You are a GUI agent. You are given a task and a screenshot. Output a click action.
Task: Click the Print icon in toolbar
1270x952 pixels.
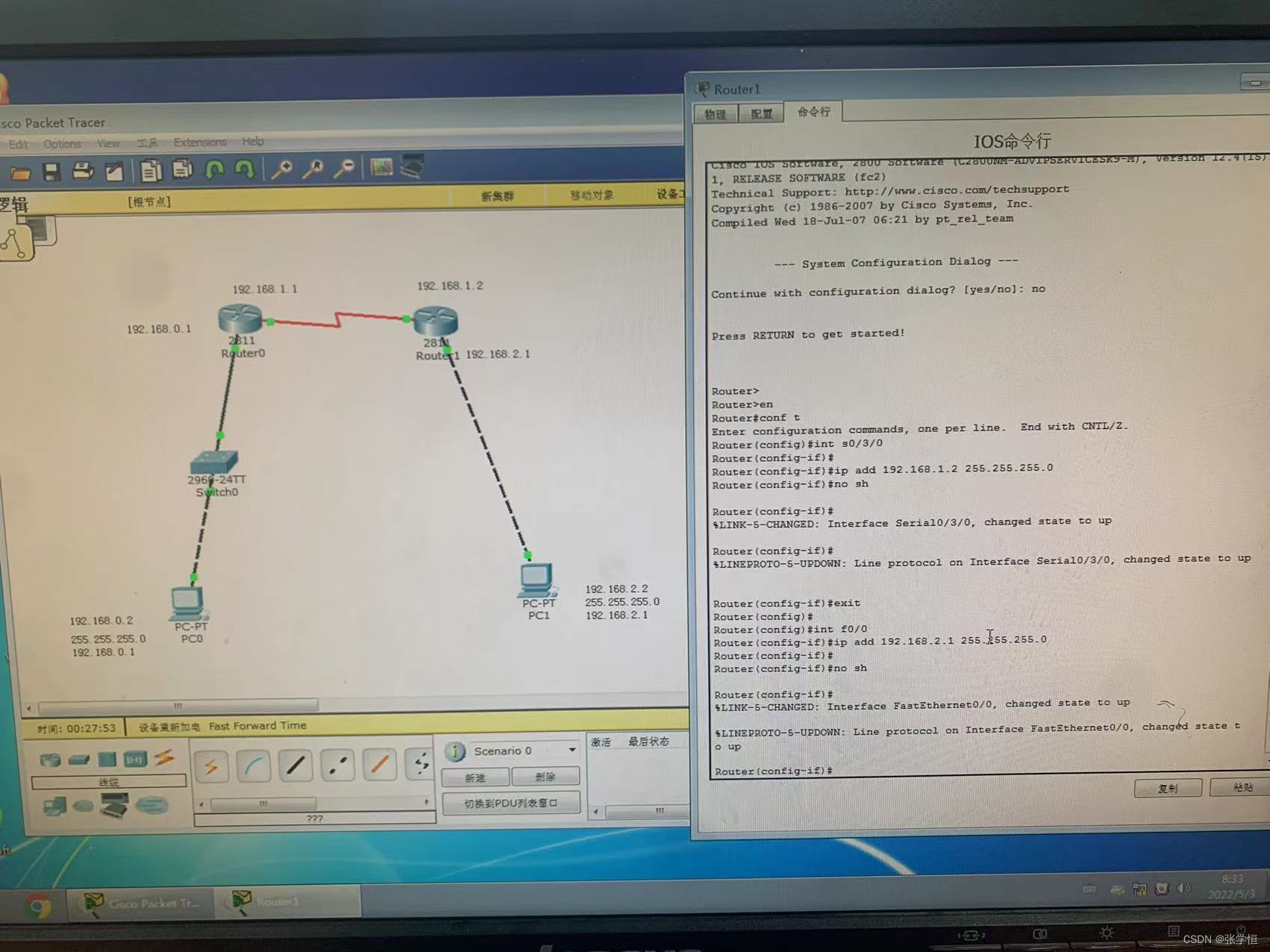pos(83,172)
